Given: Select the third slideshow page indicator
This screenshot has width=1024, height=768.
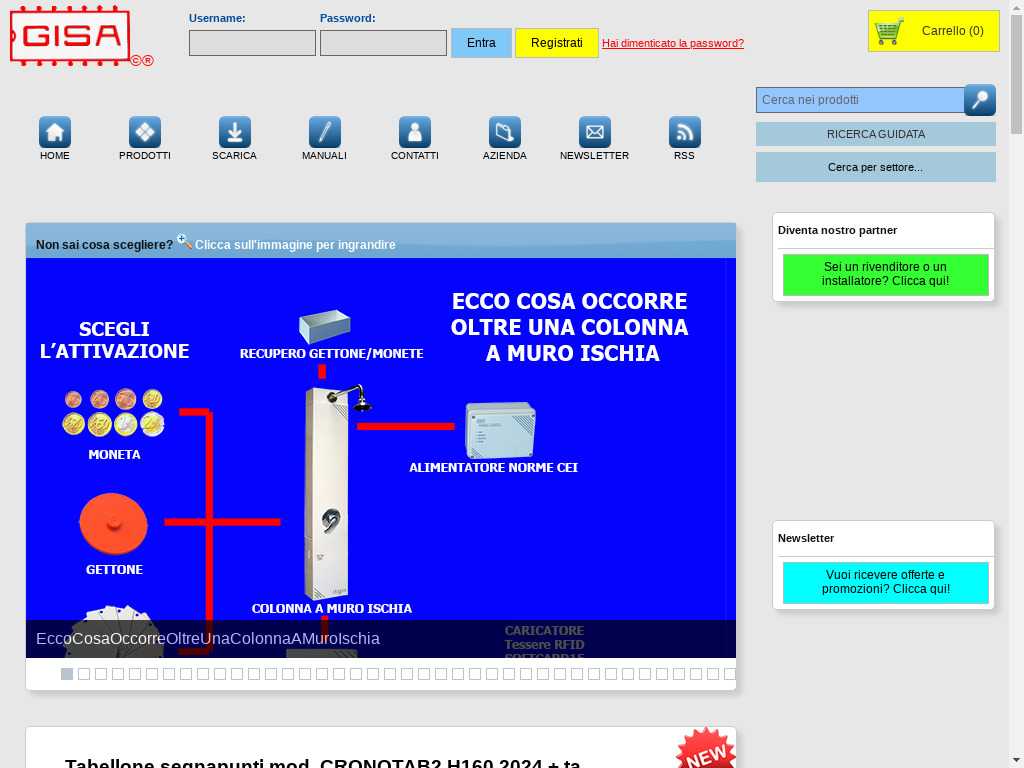Looking at the screenshot, I should [101, 674].
